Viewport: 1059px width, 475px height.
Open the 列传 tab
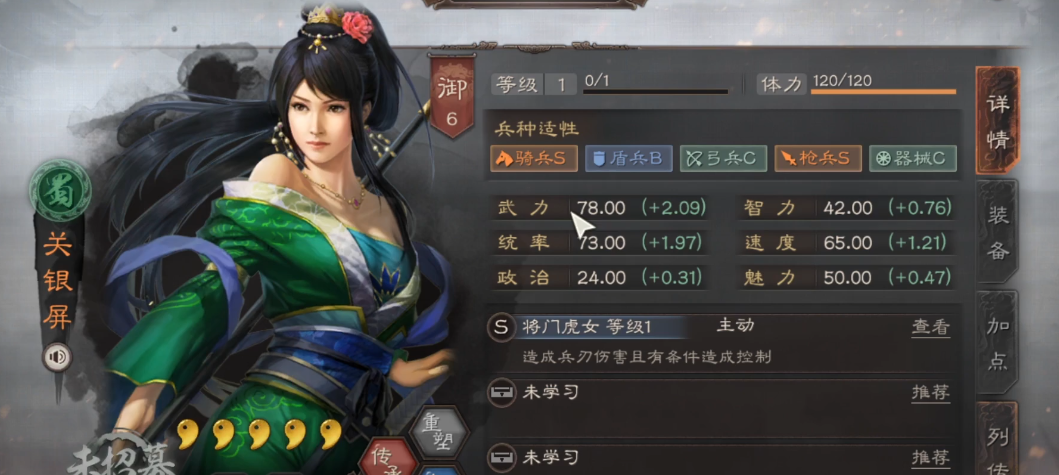(x=998, y=439)
